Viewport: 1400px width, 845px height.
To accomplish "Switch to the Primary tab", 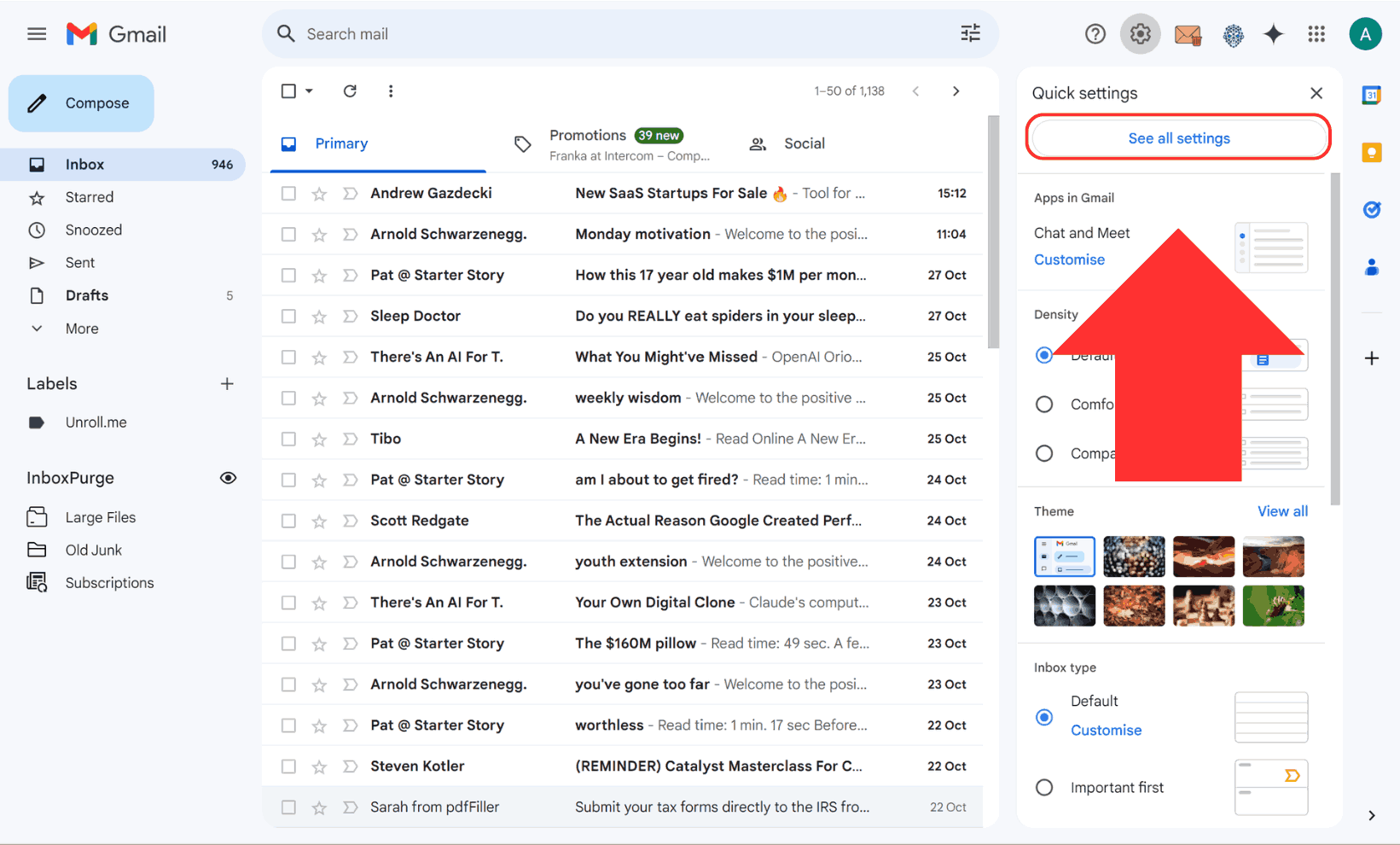I will 378,143.
